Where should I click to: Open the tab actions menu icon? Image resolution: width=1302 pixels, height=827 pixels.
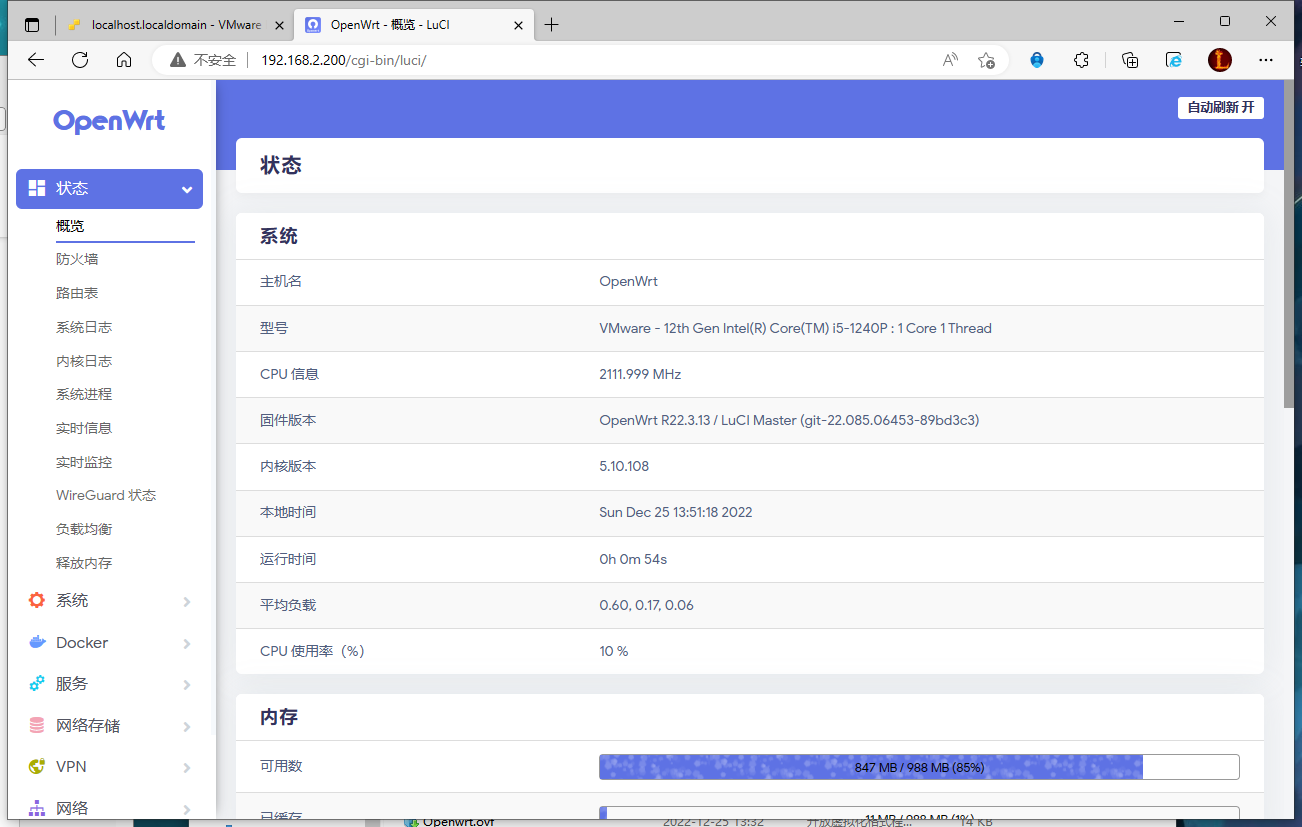32,25
